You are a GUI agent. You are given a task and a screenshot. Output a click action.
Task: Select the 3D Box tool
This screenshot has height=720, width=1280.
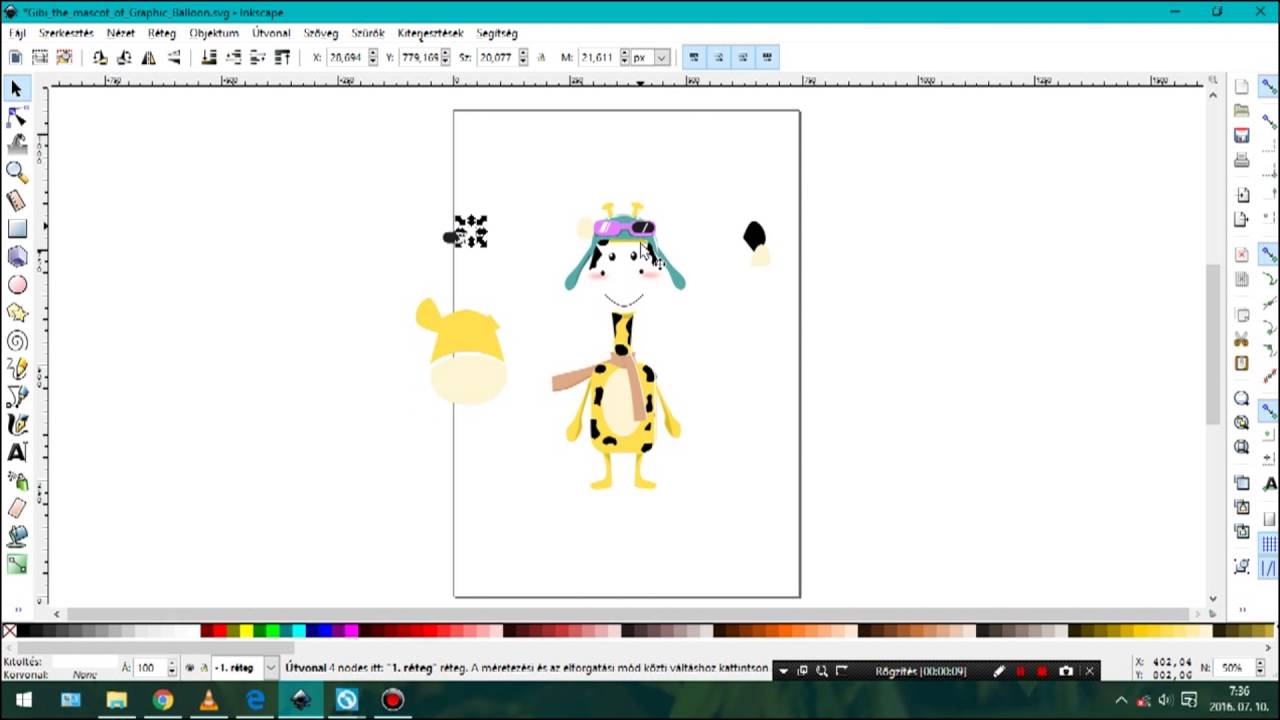[16, 257]
